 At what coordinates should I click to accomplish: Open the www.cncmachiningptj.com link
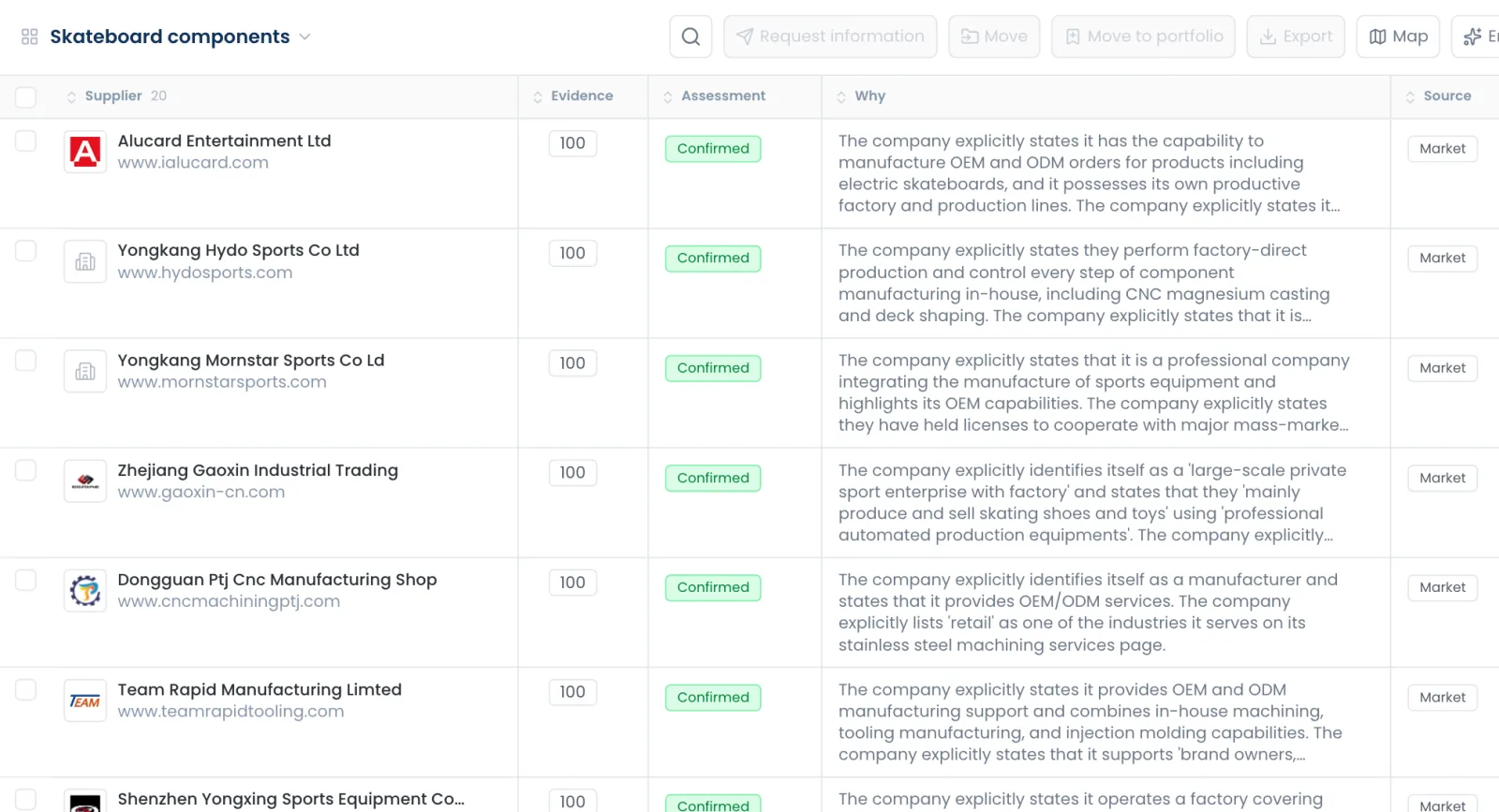(x=229, y=602)
